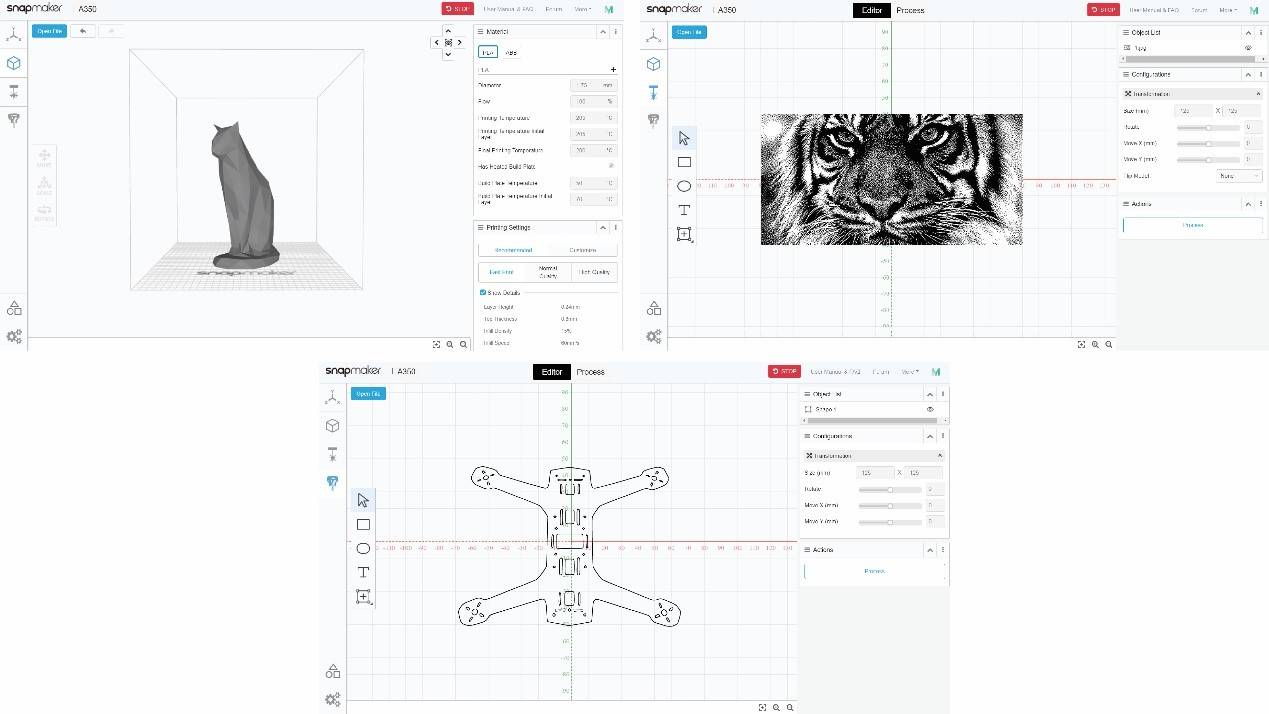The width and height of the screenshot is (1269, 714).
Task: Select the ABS material option
Action: coord(510,52)
